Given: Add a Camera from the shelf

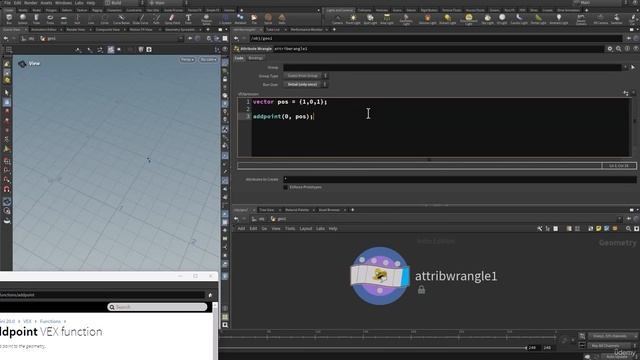Looking at the screenshot, I should (x=338, y=19).
